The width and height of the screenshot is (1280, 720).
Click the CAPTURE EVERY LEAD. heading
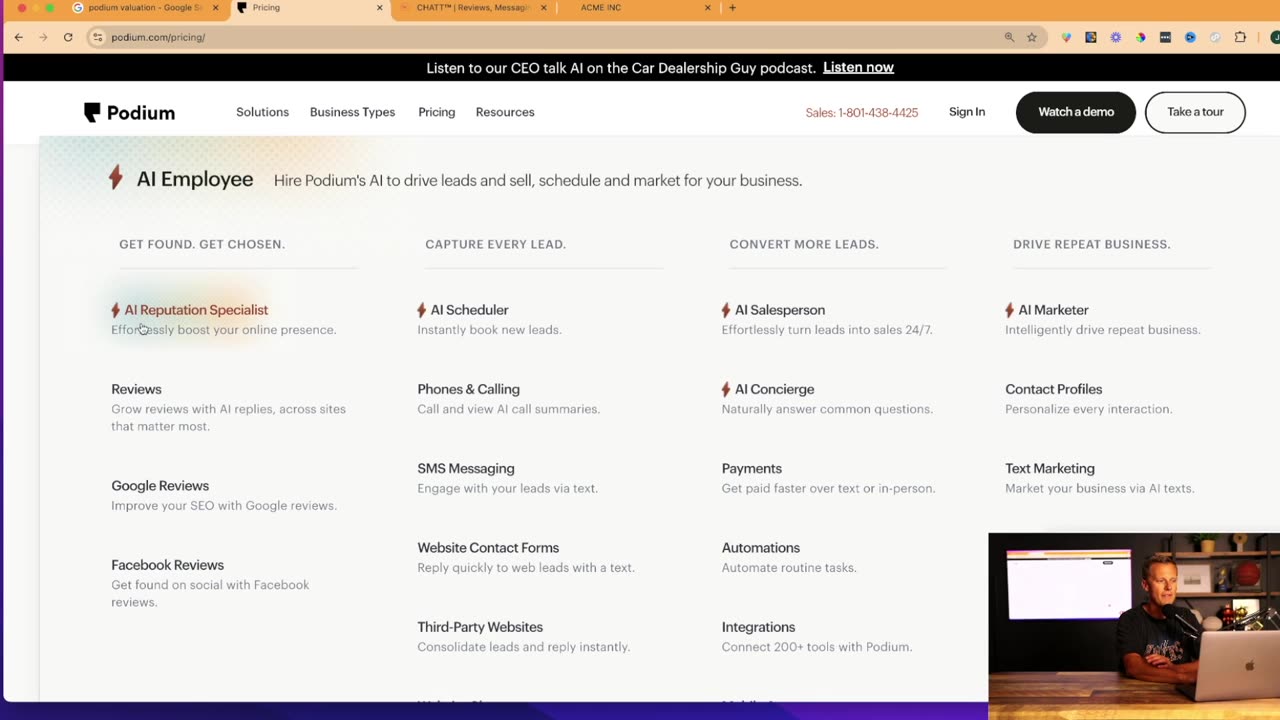[x=495, y=244]
